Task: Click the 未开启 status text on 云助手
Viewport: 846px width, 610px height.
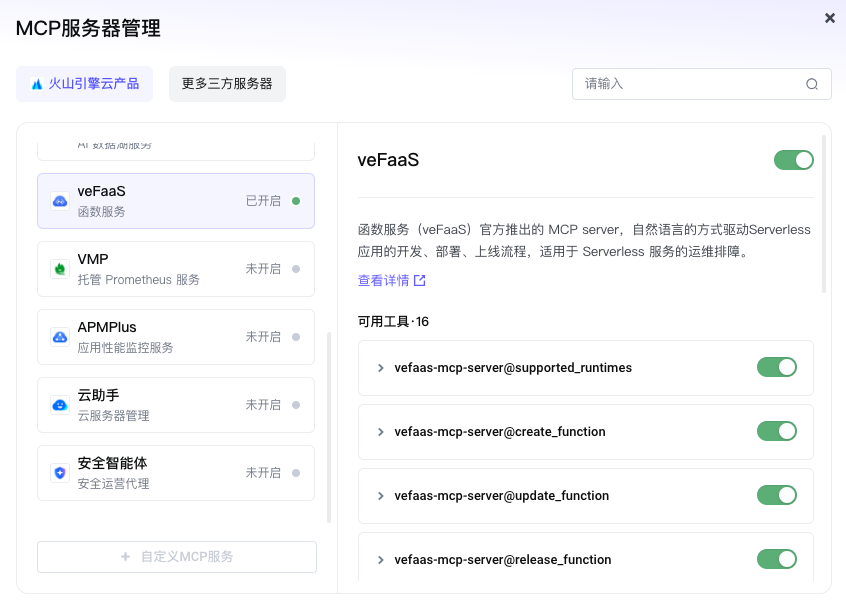Action: click(x=263, y=405)
